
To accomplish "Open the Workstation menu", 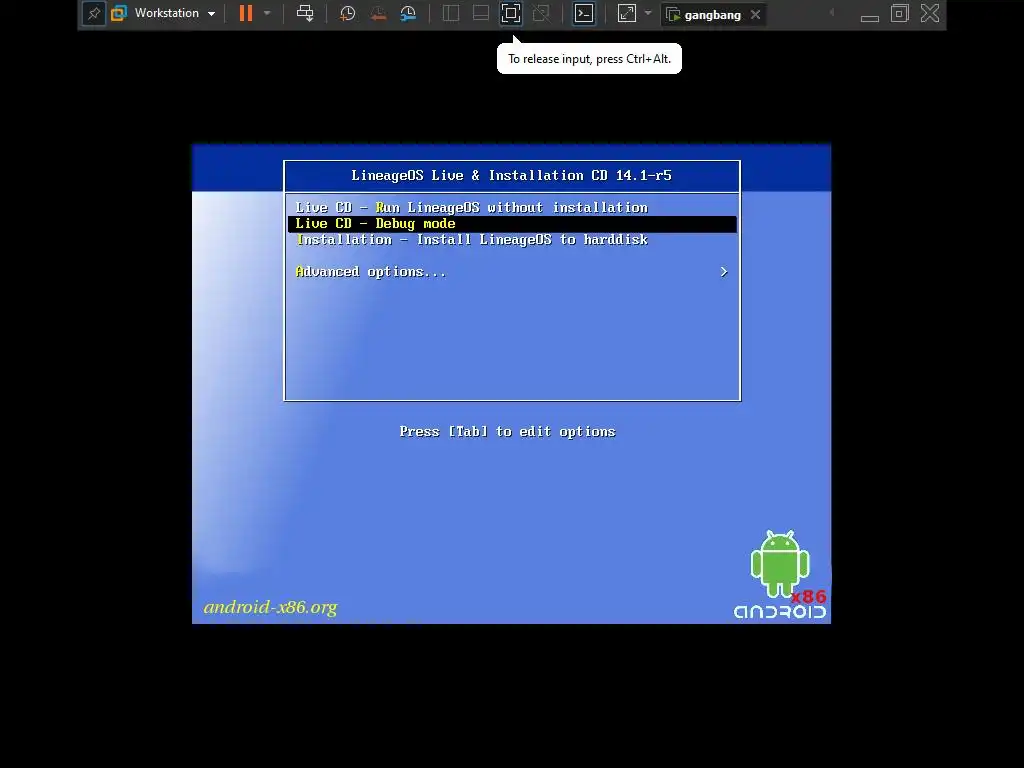I will (163, 13).
